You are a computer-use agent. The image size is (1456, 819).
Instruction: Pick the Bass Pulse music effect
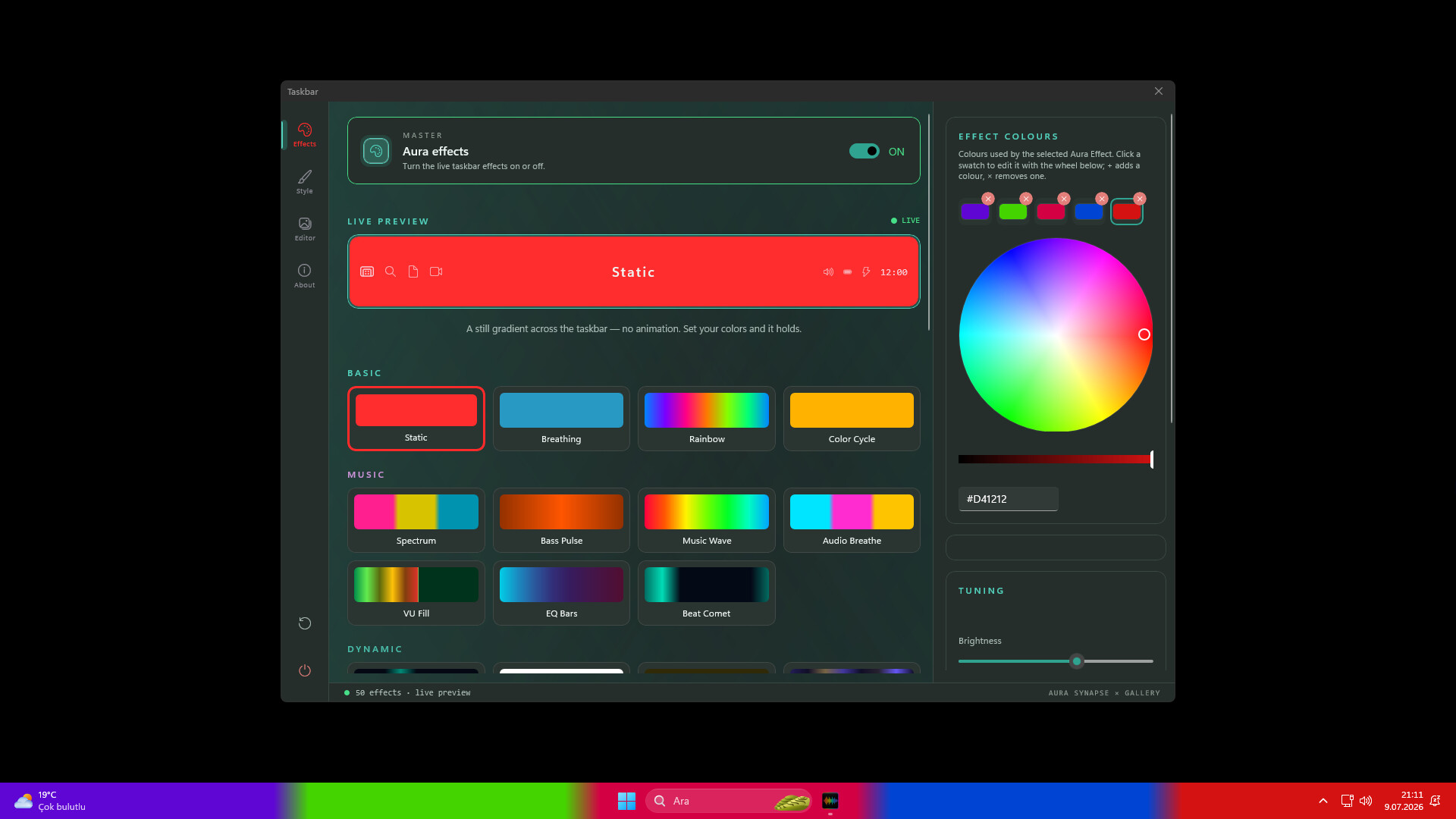pyautogui.click(x=561, y=520)
